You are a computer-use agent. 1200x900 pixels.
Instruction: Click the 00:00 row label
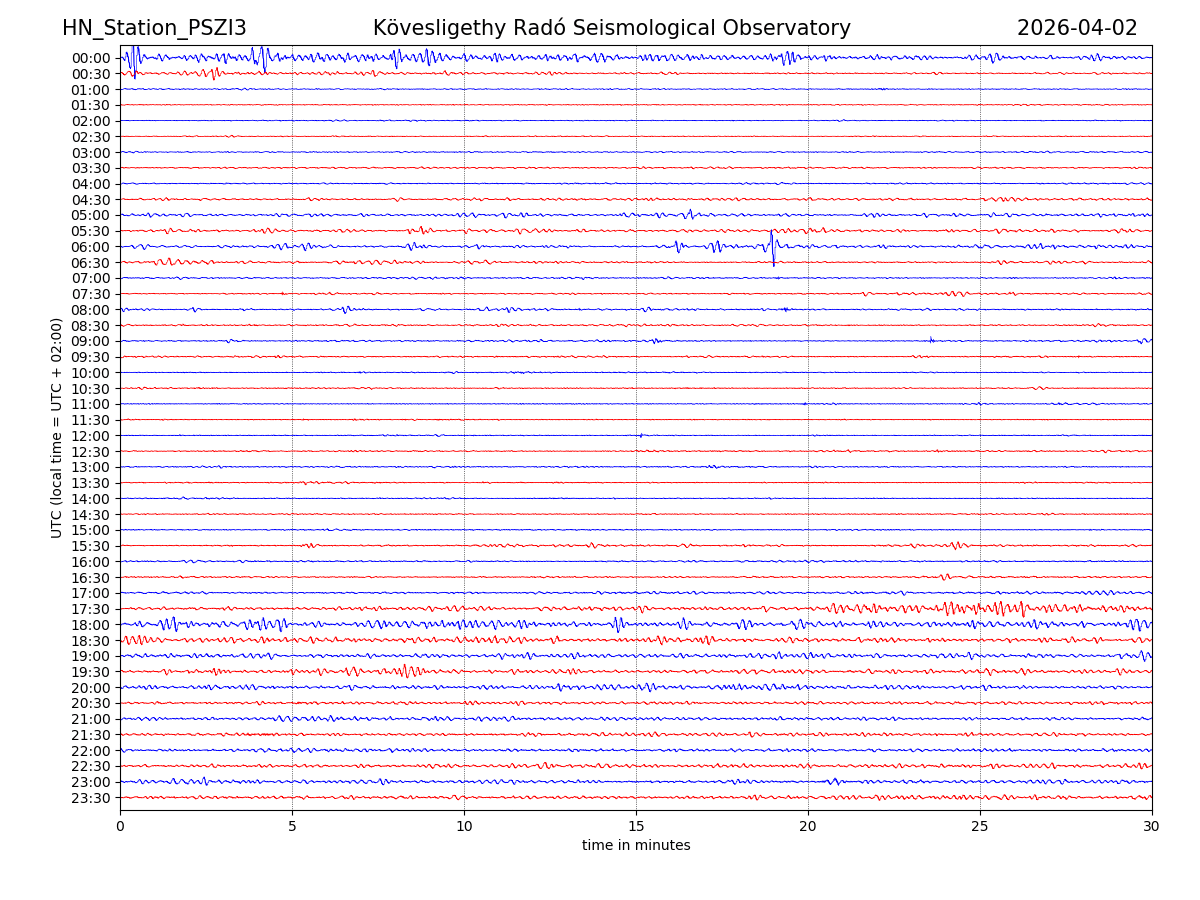[90, 58]
